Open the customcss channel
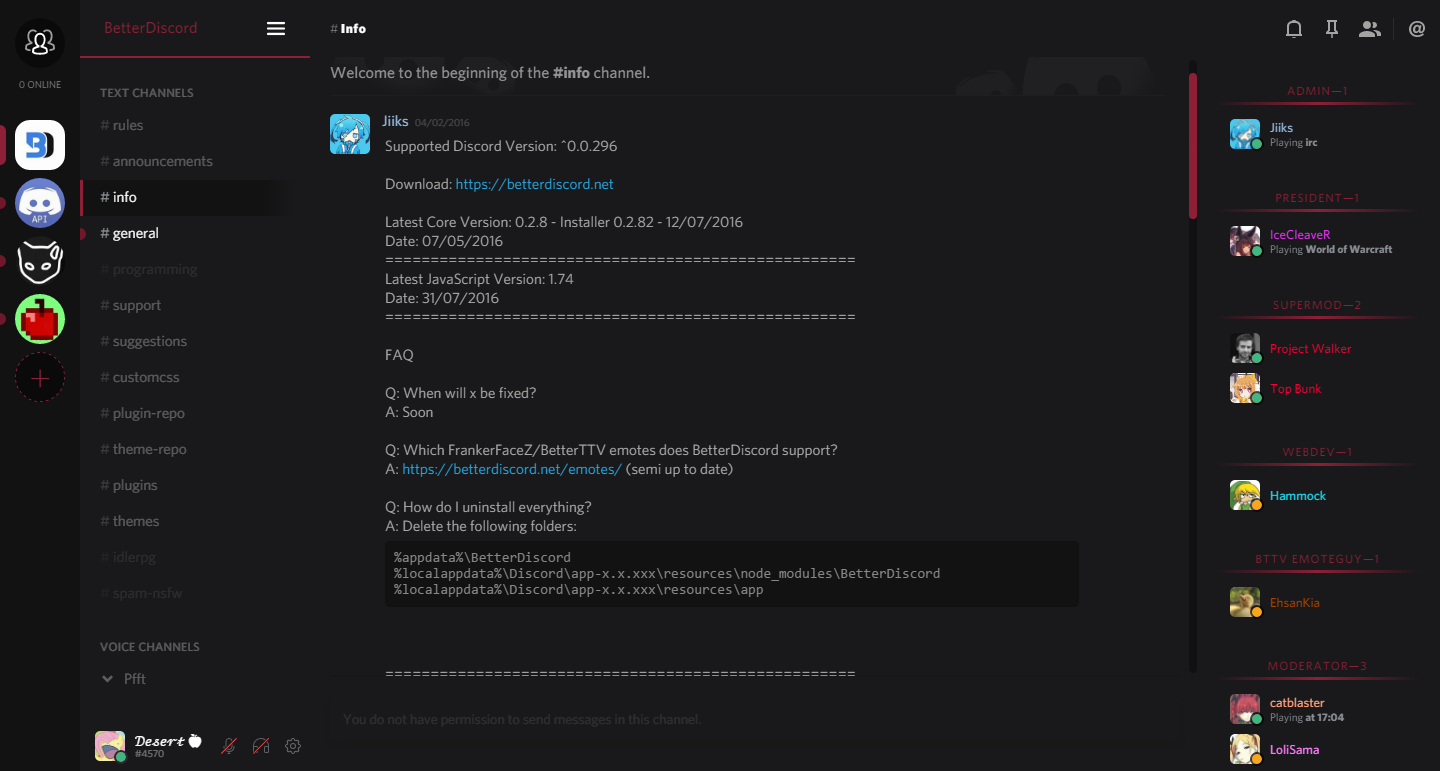The height and width of the screenshot is (771, 1440). coord(195,377)
